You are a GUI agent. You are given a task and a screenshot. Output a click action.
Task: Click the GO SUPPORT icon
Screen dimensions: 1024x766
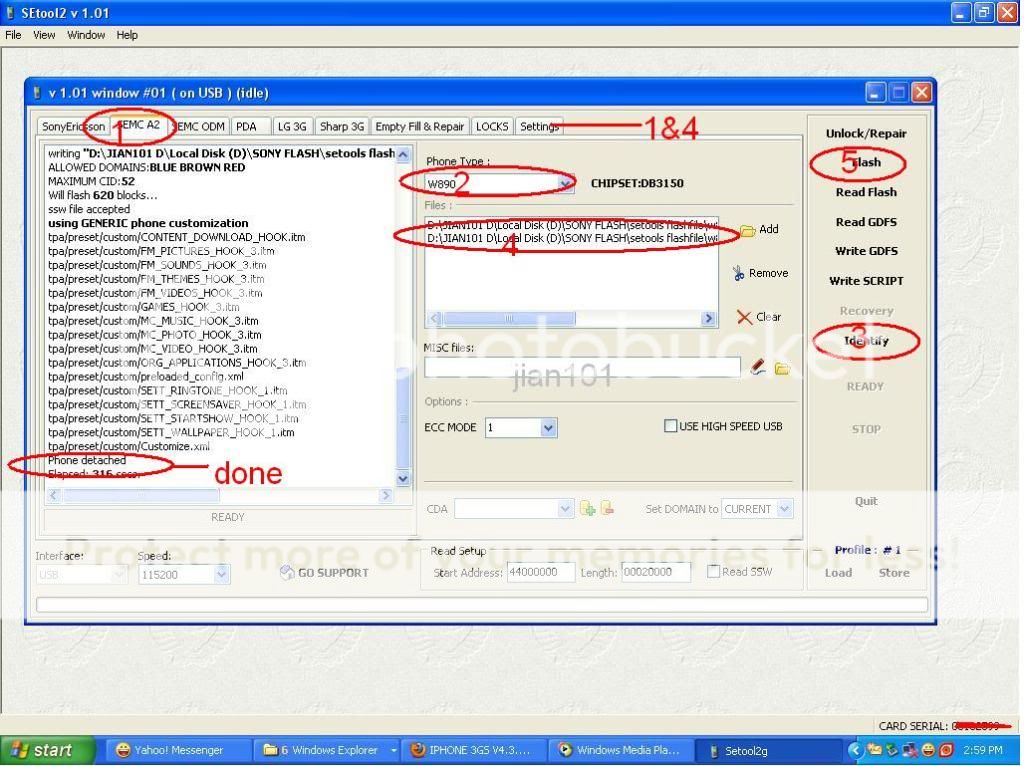[287, 573]
